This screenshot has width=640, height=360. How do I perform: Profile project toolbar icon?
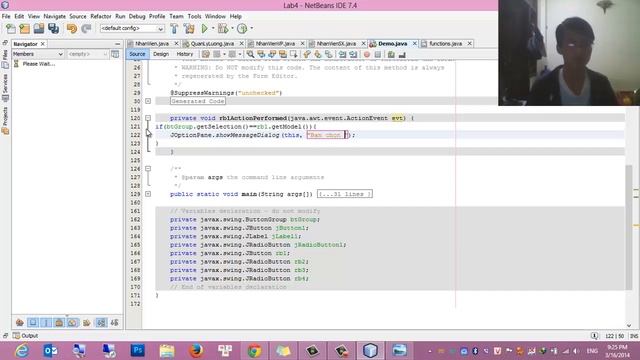(242, 29)
